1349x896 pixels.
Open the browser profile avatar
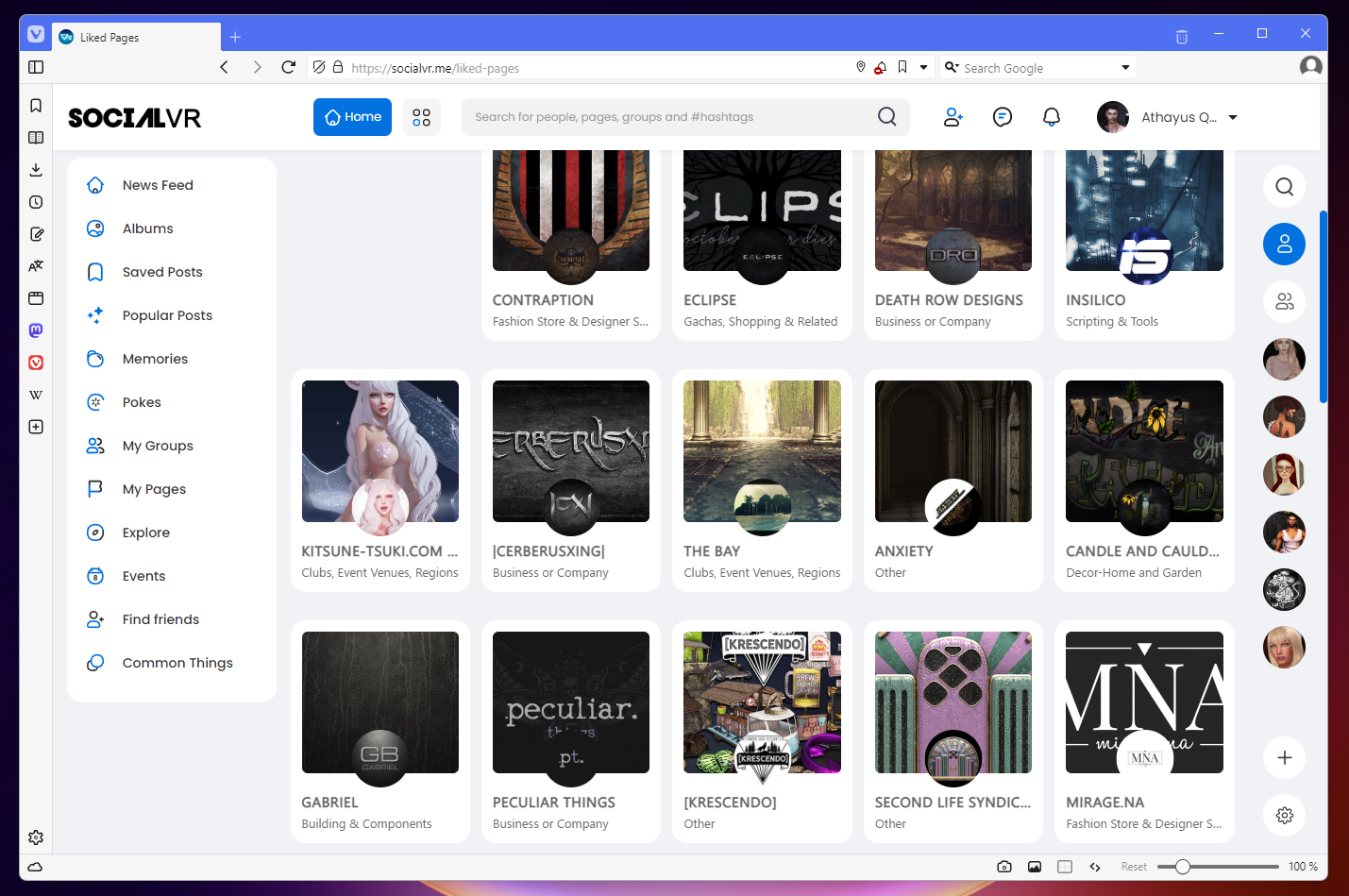click(x=1310, y=66)
